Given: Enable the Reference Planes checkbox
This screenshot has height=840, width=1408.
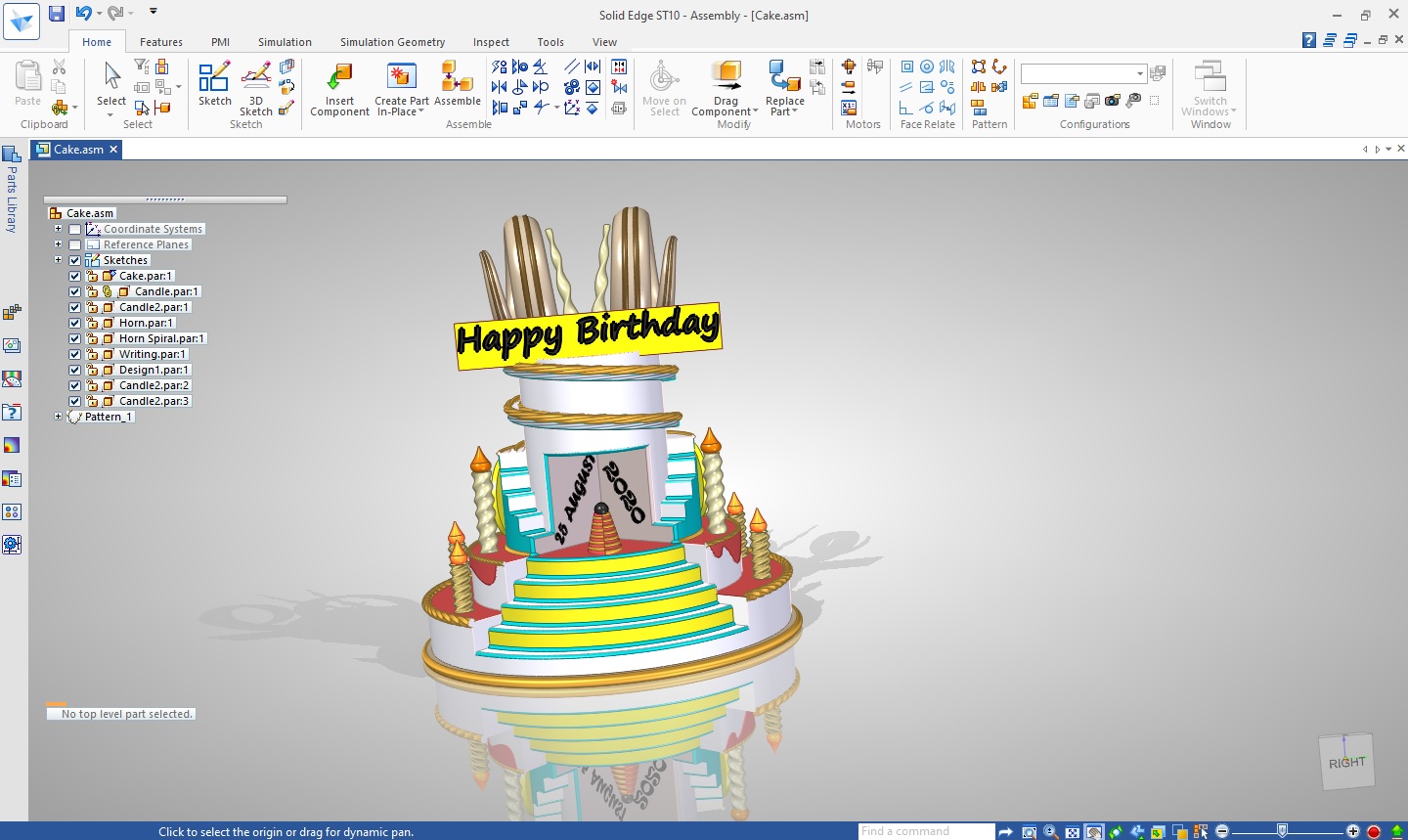Looking at the screenshot, I should click(75, 244).
